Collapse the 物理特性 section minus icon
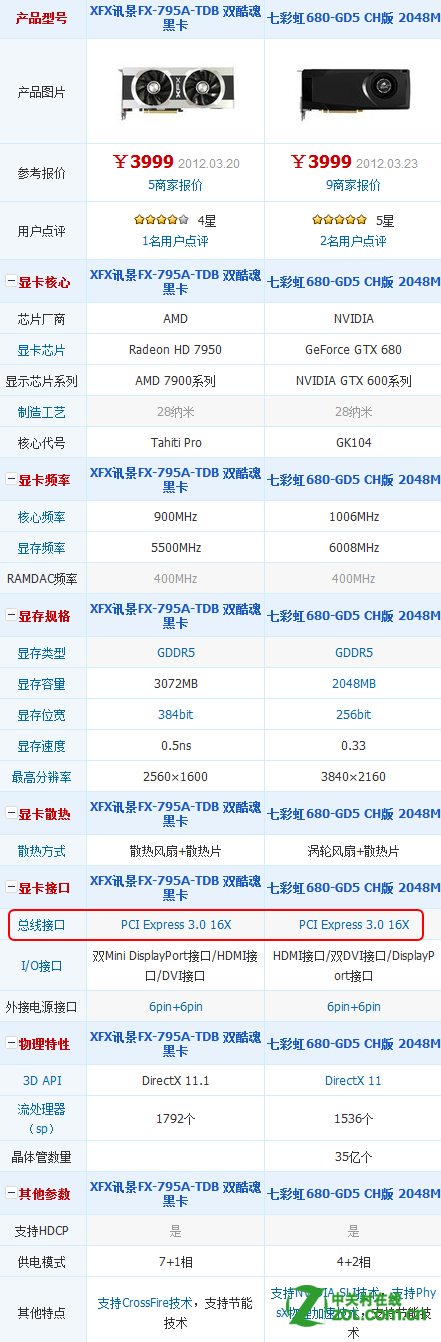This screenshot has height=1342, width=441. point(11,1044)
